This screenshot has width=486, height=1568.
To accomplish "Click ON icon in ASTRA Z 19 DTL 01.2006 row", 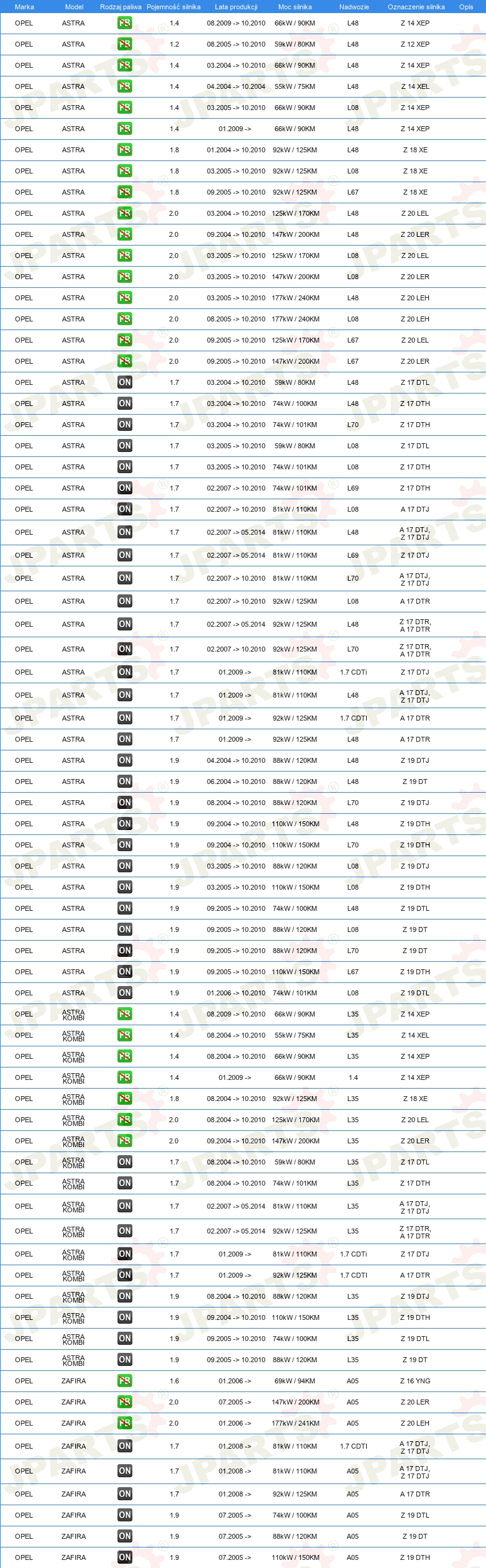I will click(124, 993).
